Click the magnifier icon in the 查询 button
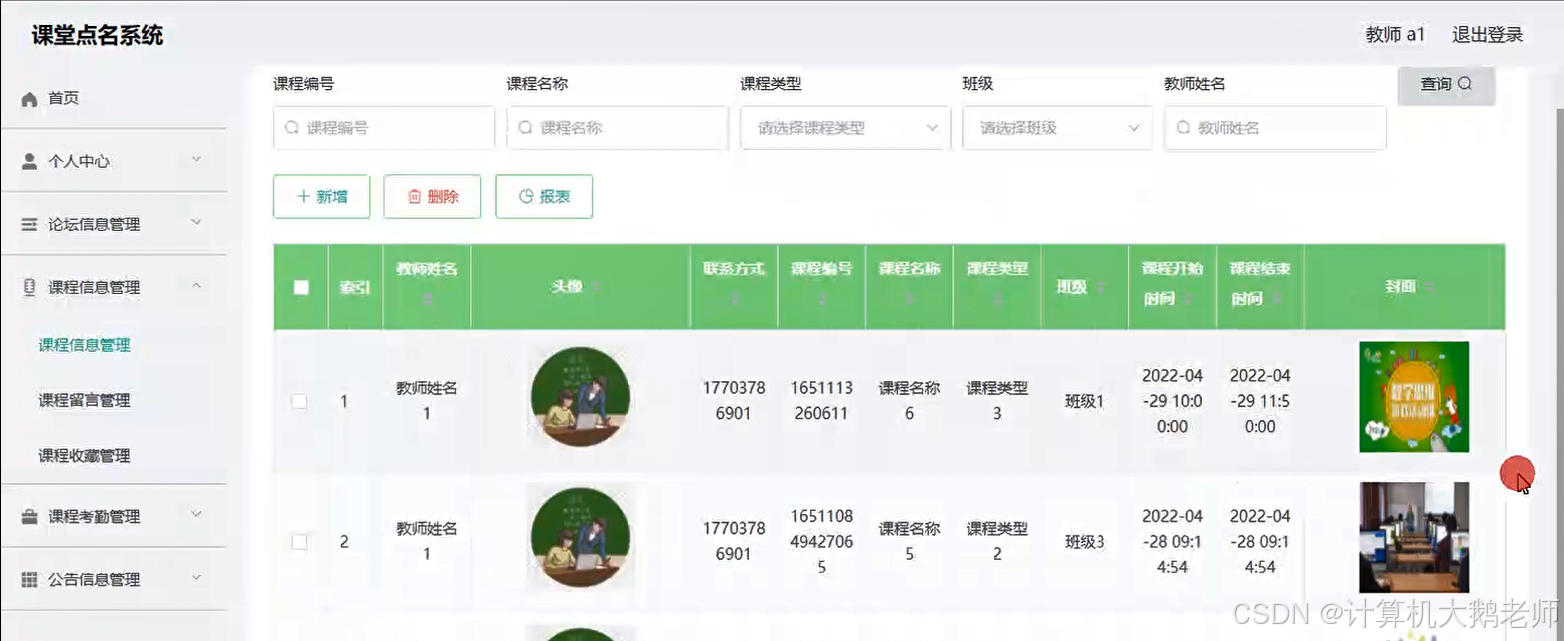The width and height of the screenshot is (1564, 641). pyautogui.click(x=1465, y=84)
